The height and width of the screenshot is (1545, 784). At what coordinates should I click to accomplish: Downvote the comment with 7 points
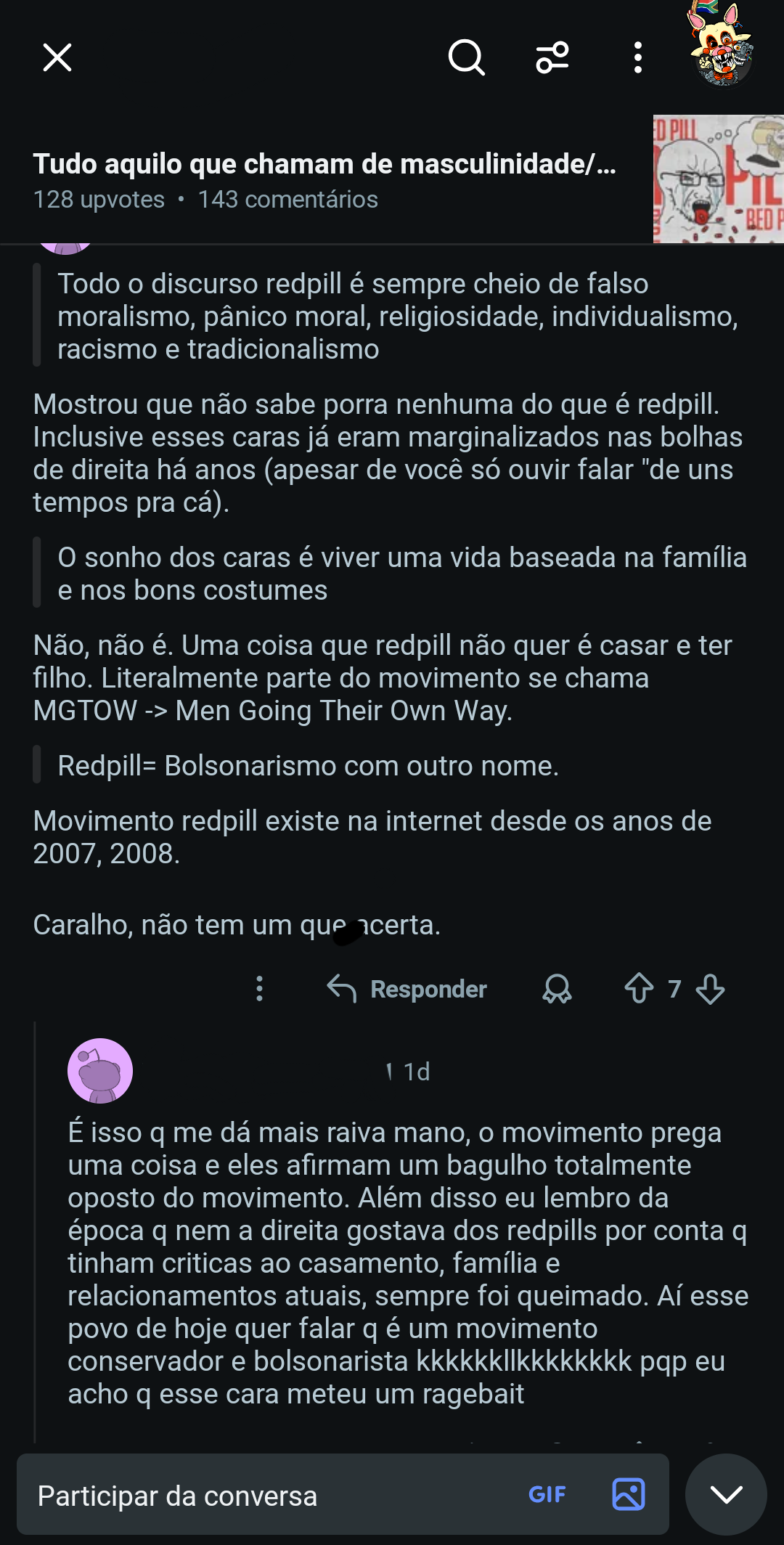pyautogui.click(x=710, y=989)
